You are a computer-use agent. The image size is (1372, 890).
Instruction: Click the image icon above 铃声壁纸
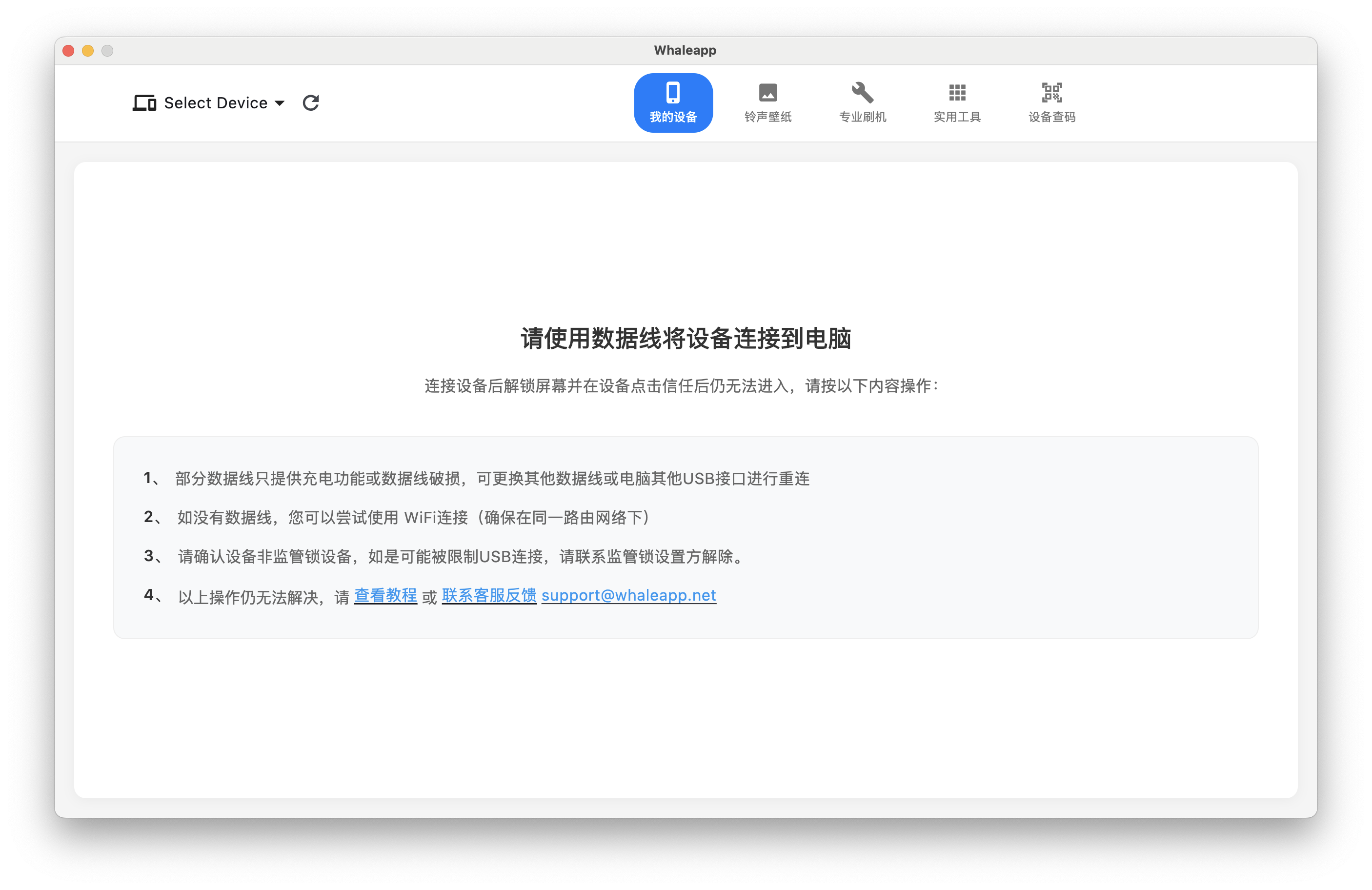pyautogui.click(x=768, y=92)
